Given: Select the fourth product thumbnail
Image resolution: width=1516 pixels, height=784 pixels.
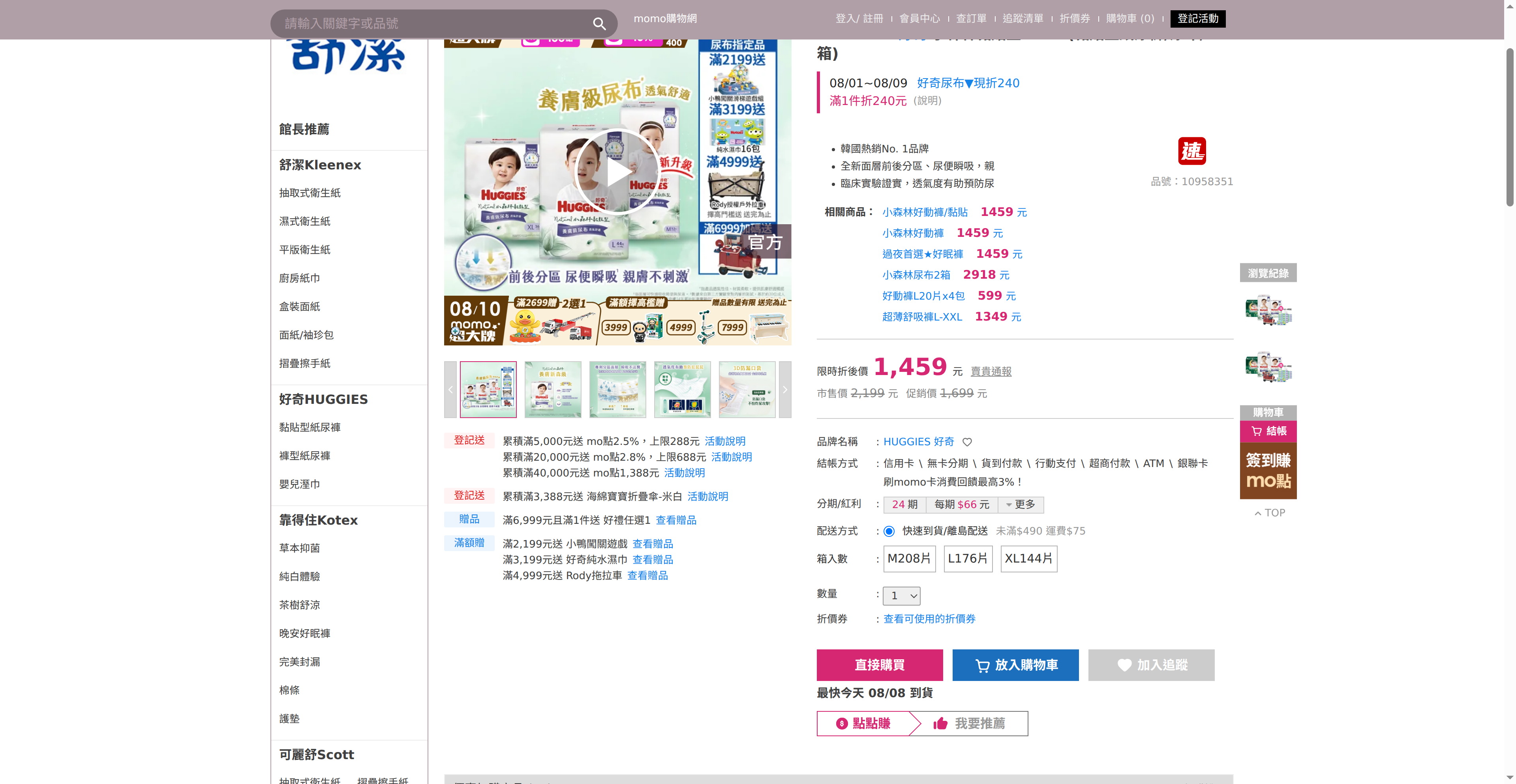Looking at the screenshot, I should click(682, 390).
